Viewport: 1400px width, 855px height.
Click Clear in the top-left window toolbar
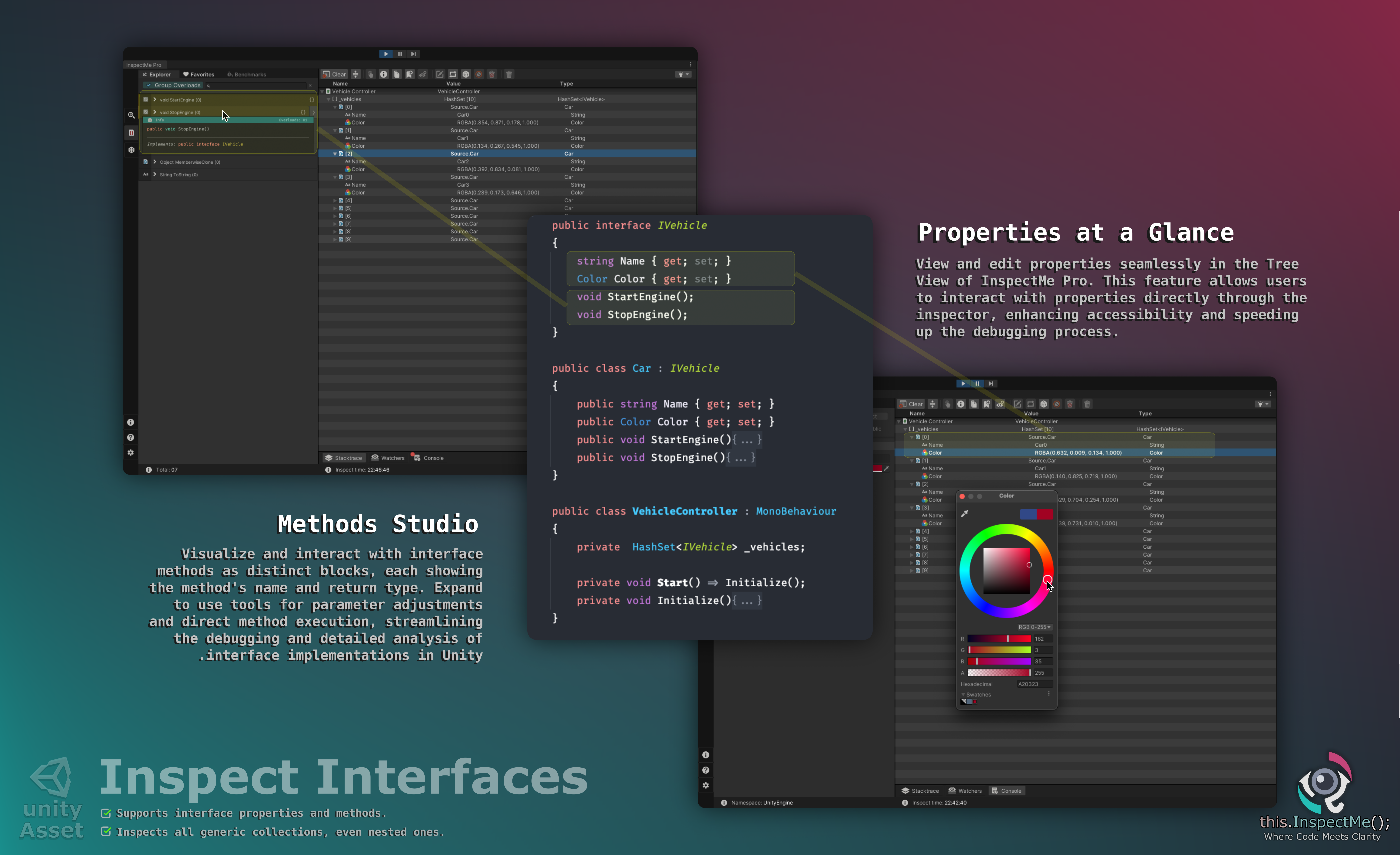click(x=334, y=74)
